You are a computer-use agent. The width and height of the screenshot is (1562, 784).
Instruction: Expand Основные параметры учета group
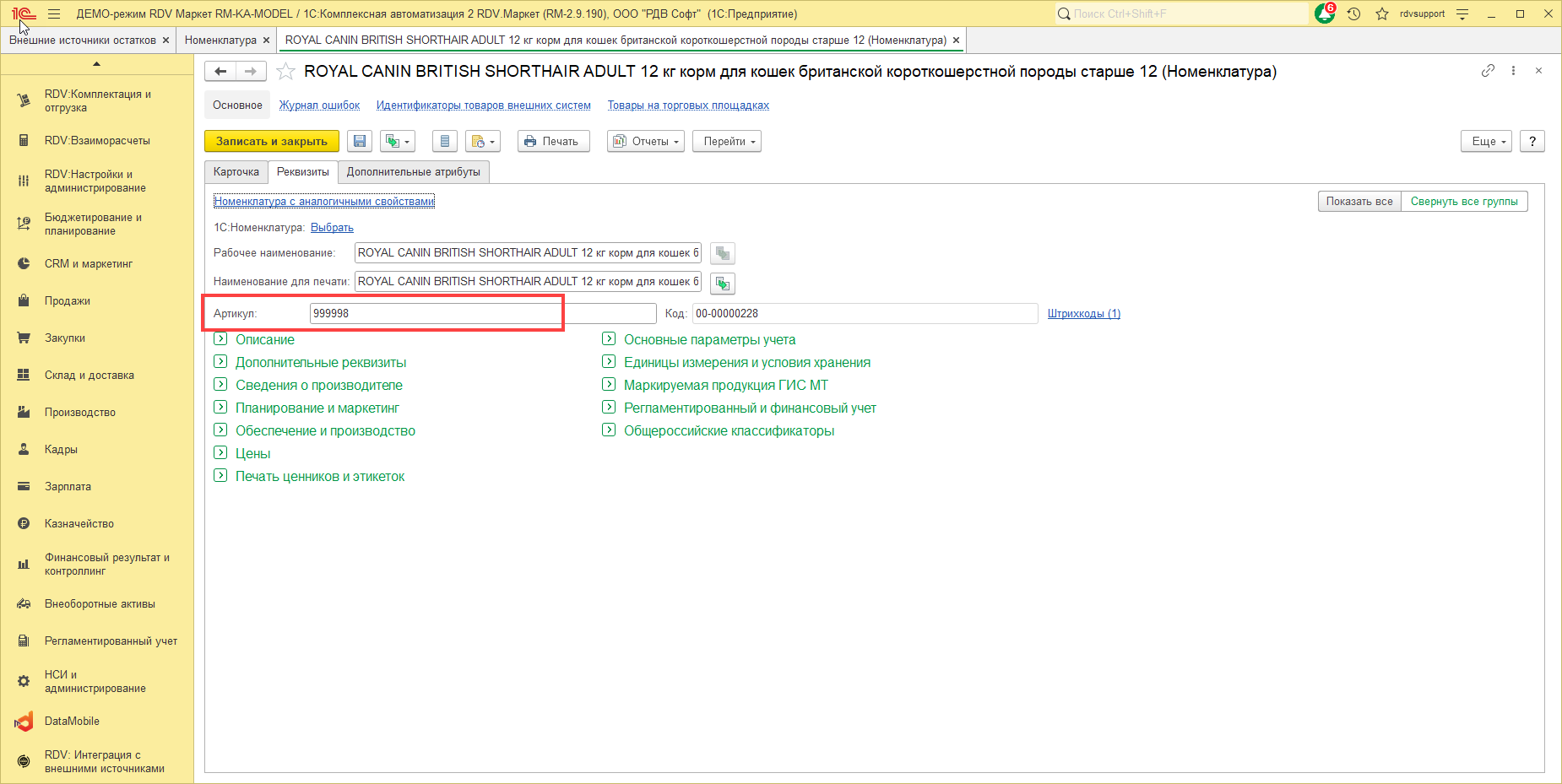click(699, 339)
